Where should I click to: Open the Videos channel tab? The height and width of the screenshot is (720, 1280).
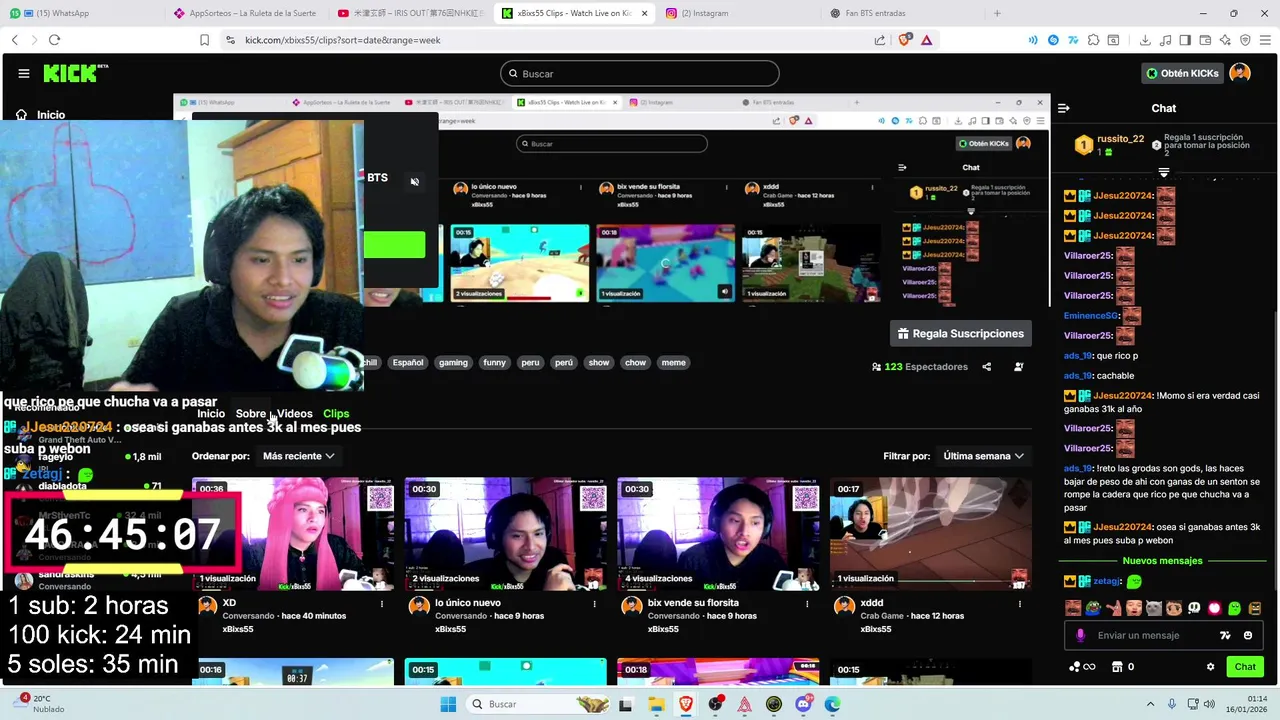(295, 414)
